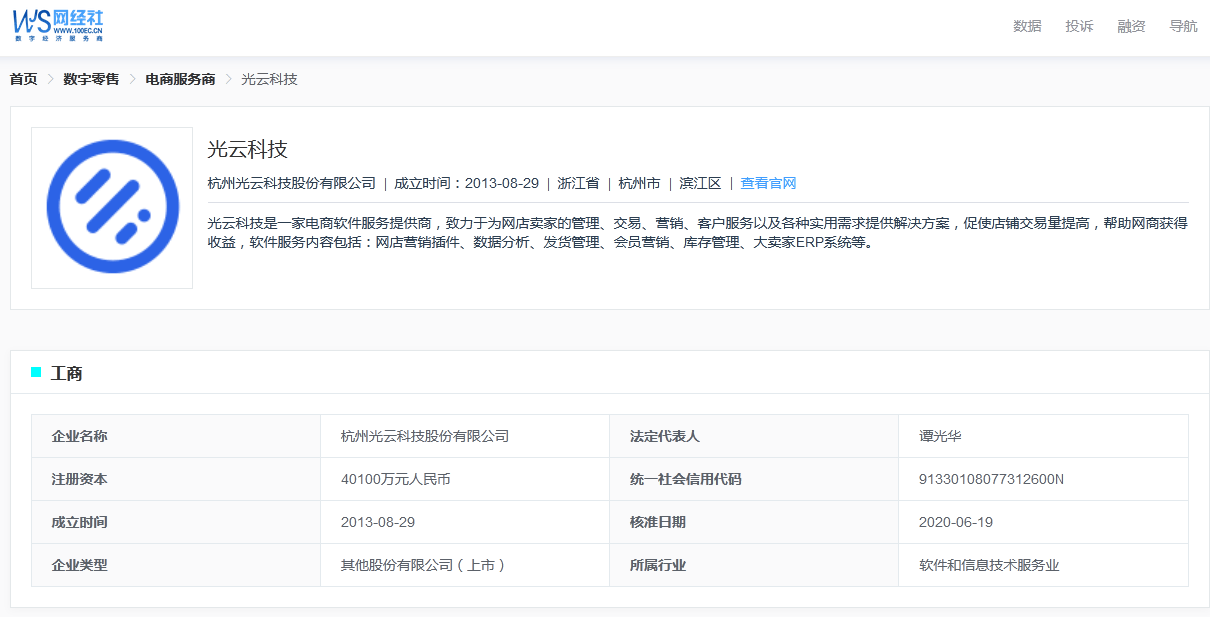Open the 数据 navigation menu item
Image resolution: width=1210 pixels, height=617 pixels.
pos(1027,26)
